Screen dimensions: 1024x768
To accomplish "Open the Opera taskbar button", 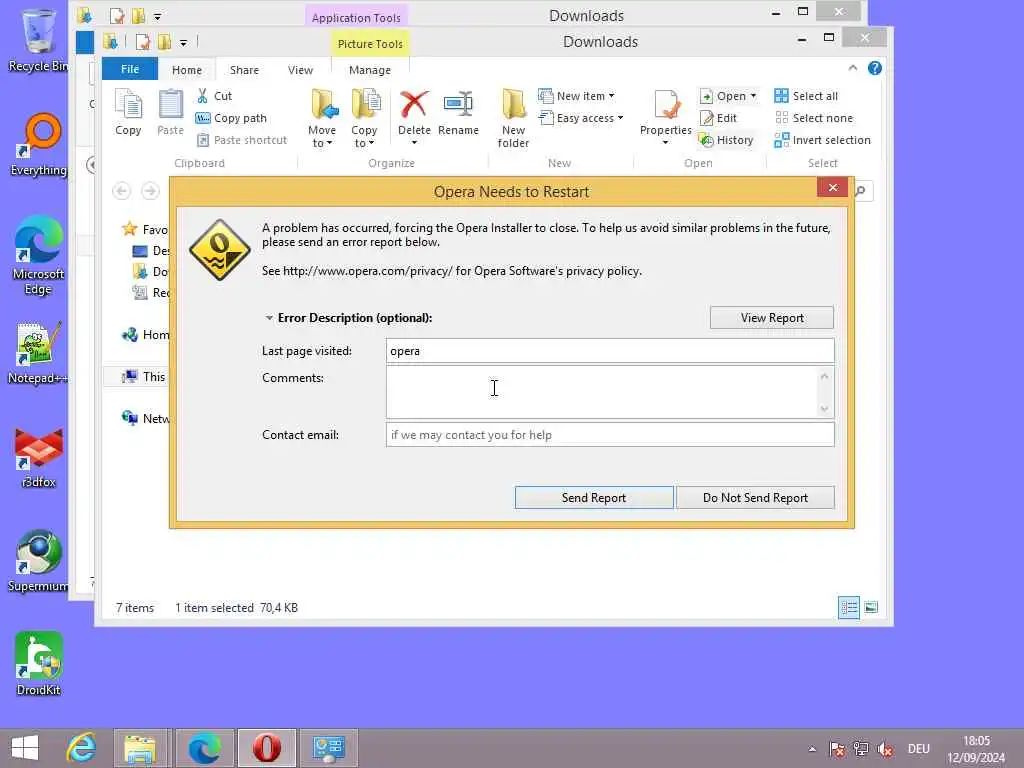I will 266,748.
